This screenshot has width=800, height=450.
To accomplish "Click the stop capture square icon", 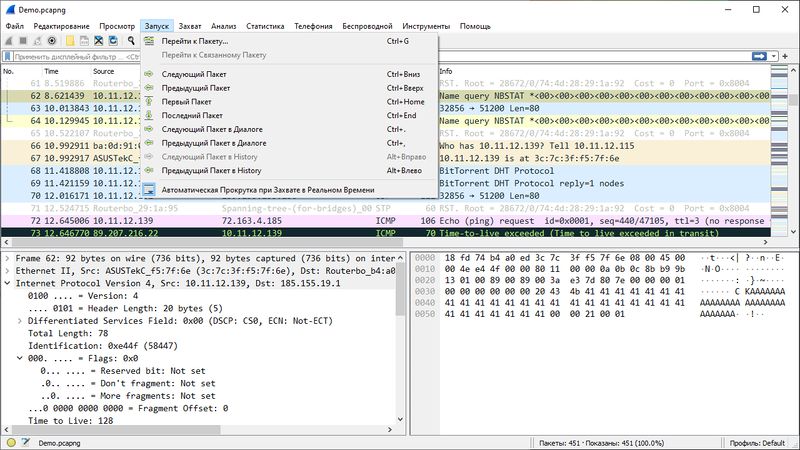I will pyautogui.click(x=23, y=41).
